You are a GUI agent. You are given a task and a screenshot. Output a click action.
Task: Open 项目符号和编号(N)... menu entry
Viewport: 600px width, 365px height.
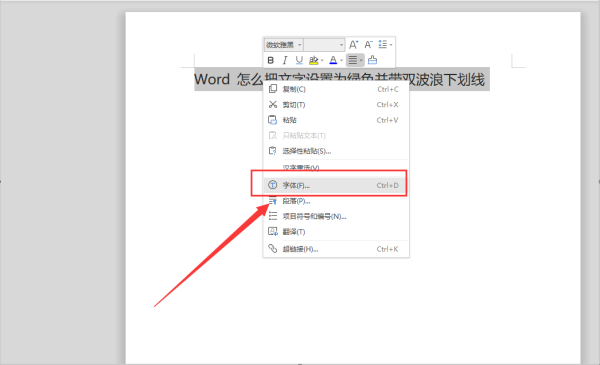coord(336,217)
